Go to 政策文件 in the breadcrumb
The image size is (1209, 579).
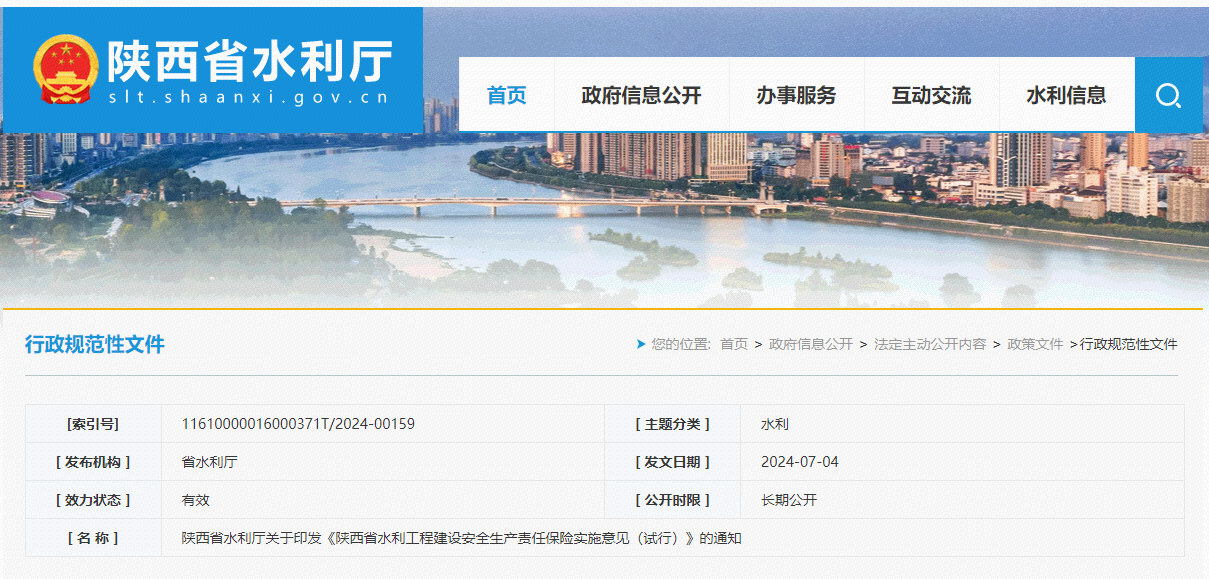(x=1035, y=344)
